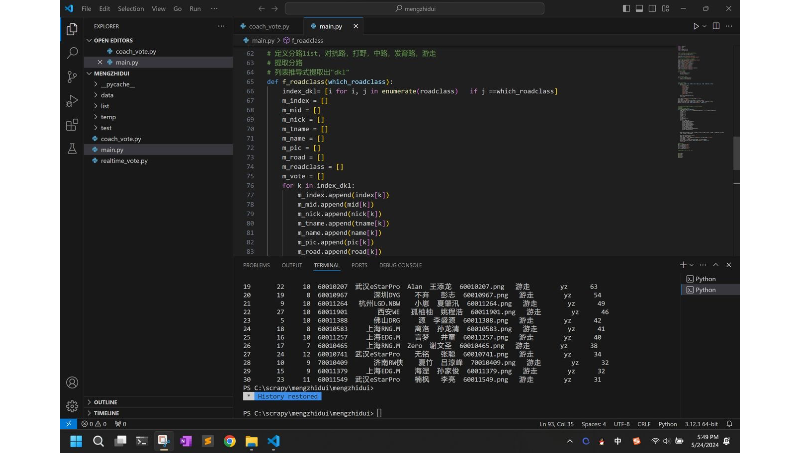Switch to the coach_vote.py editor tab

click(269, 26)
